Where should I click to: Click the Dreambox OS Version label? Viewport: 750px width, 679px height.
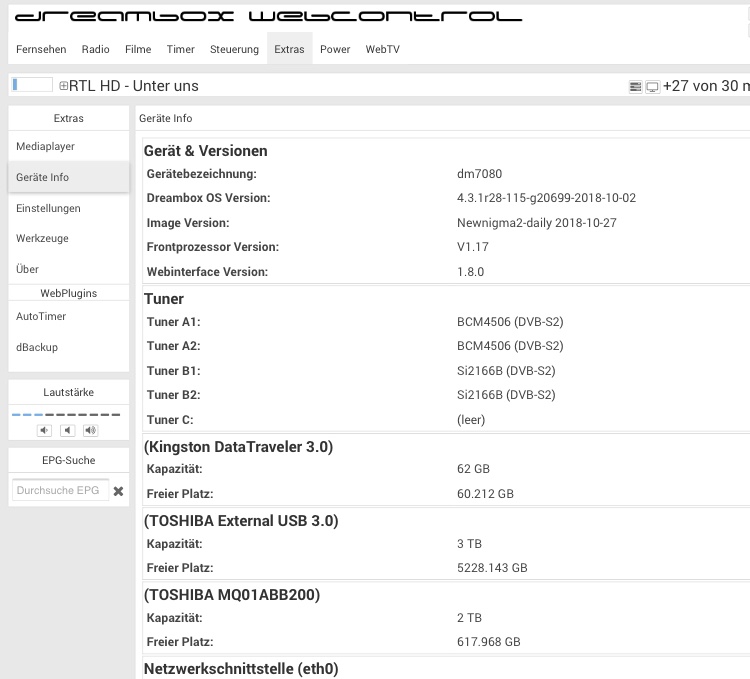pos(209,198)
